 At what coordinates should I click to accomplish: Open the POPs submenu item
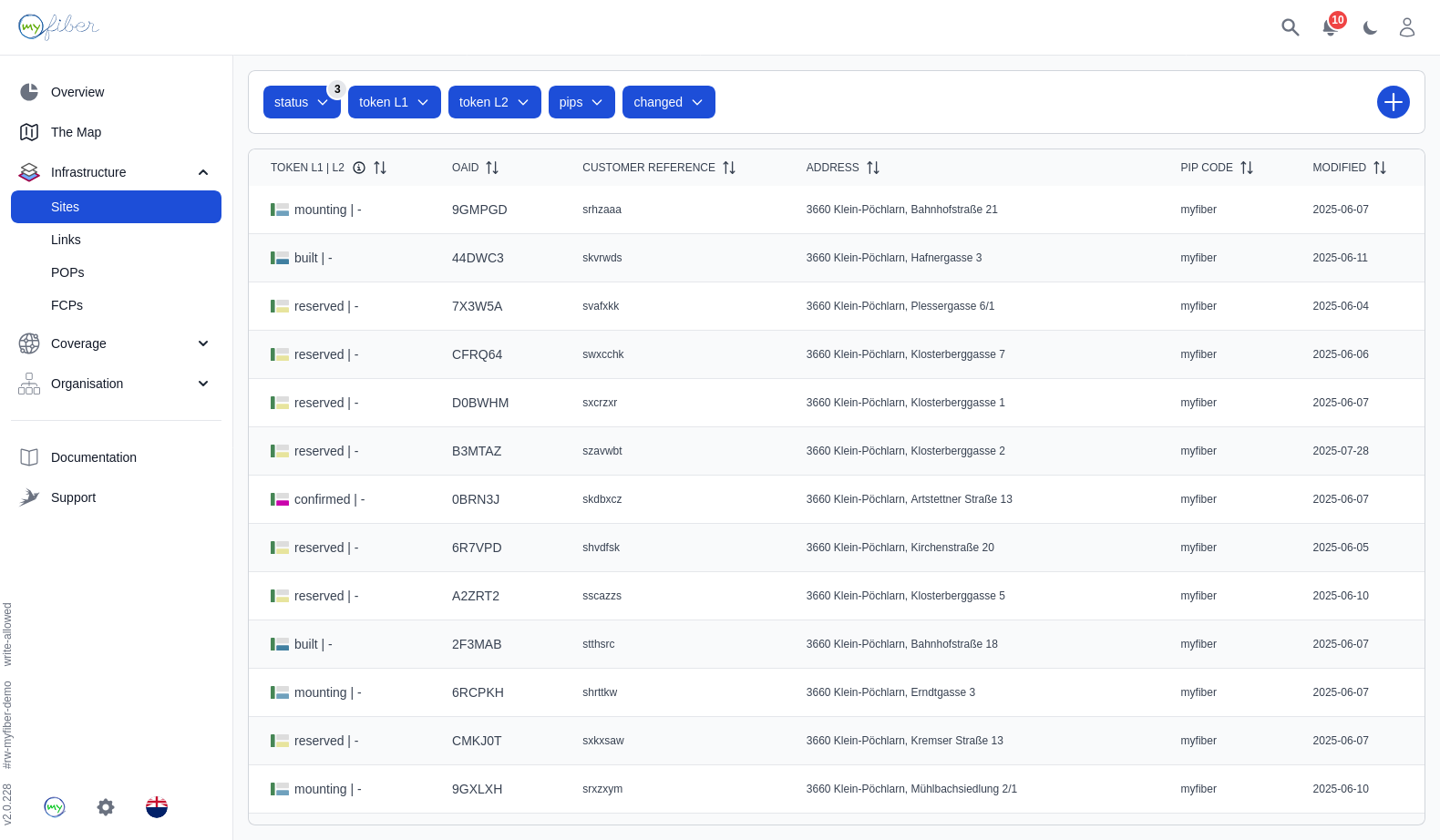point(67,272)
